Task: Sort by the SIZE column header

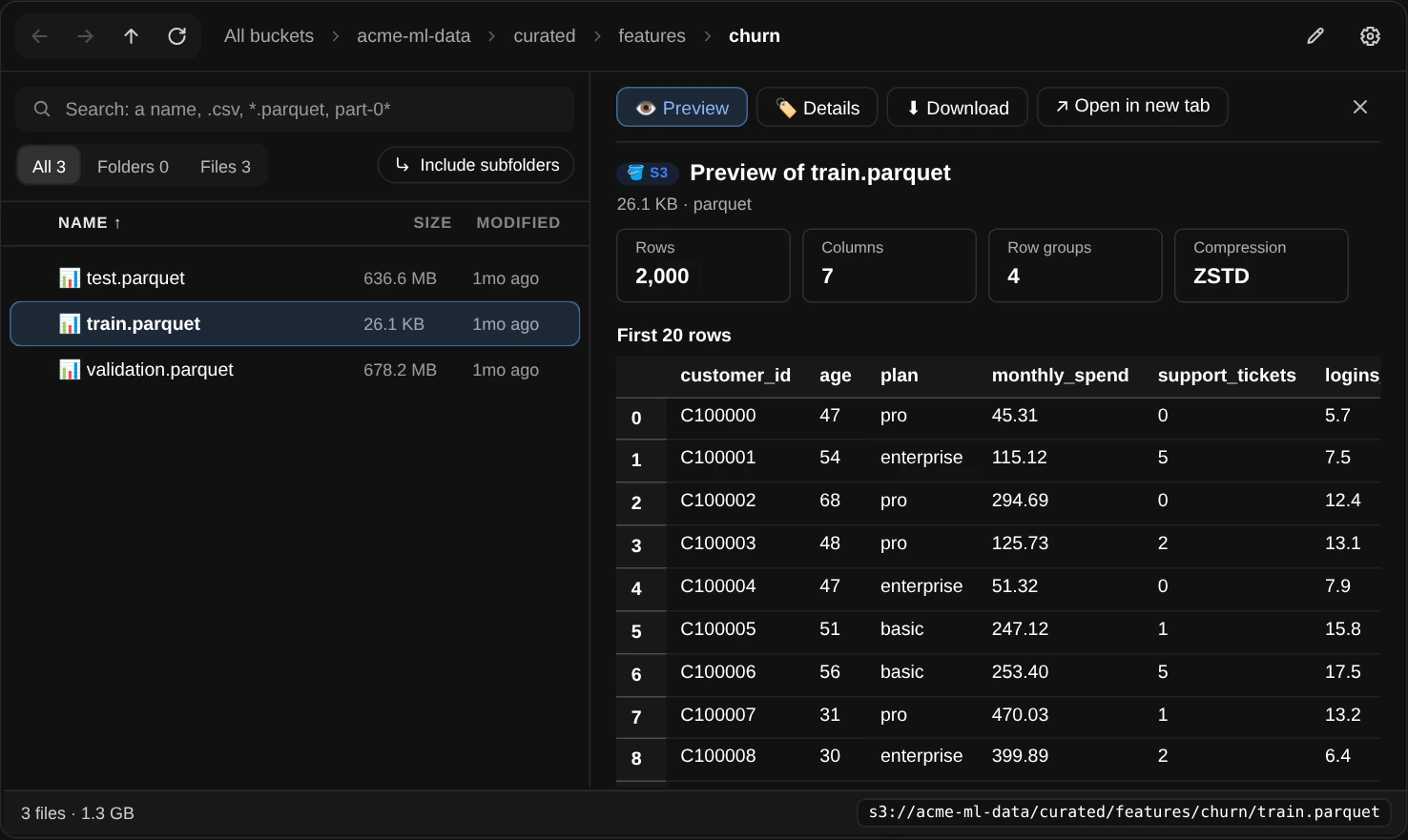Action: pyautogui.click(x=432, y=222)
